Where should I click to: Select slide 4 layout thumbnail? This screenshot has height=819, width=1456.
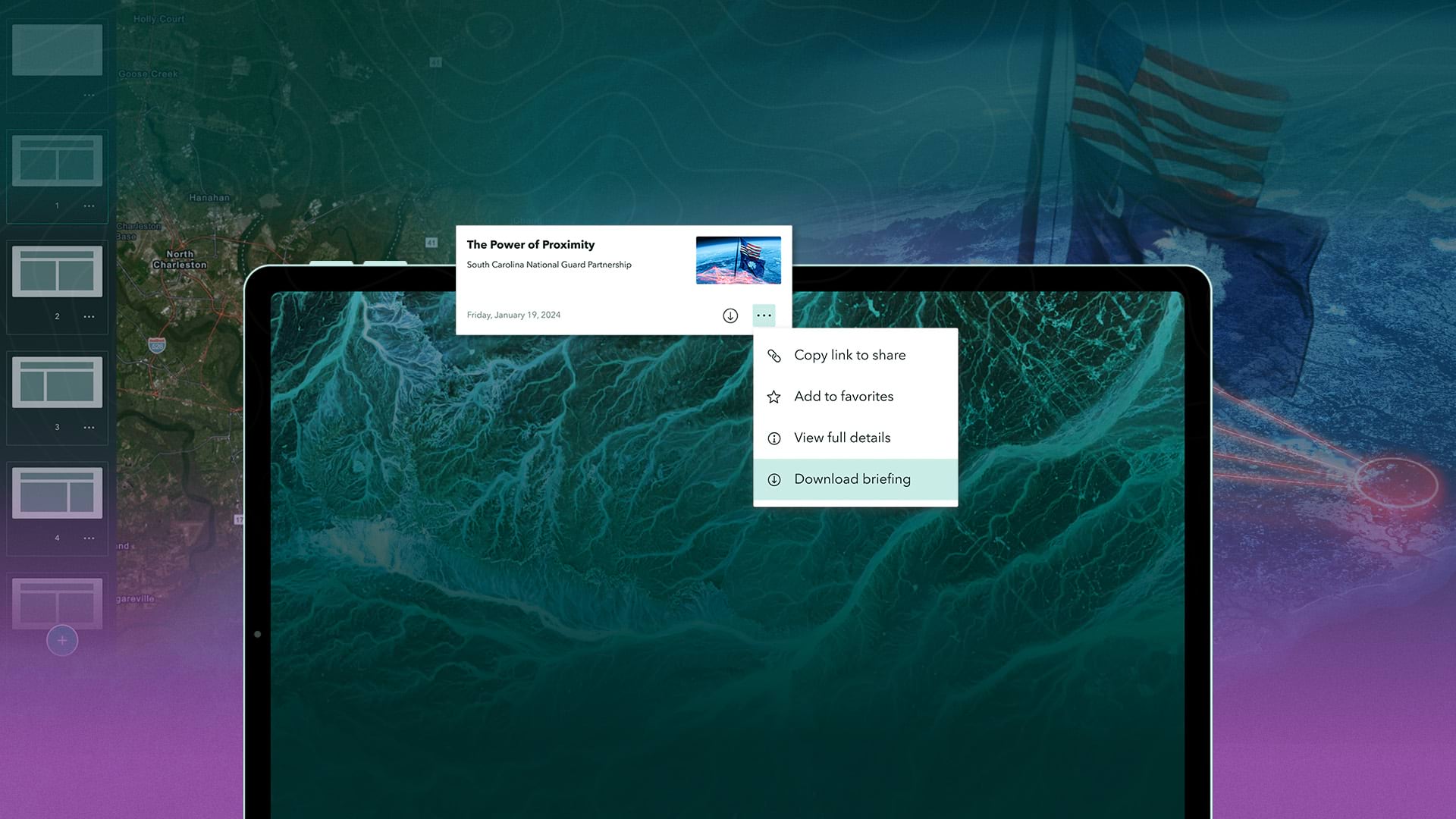pos(58,493)
